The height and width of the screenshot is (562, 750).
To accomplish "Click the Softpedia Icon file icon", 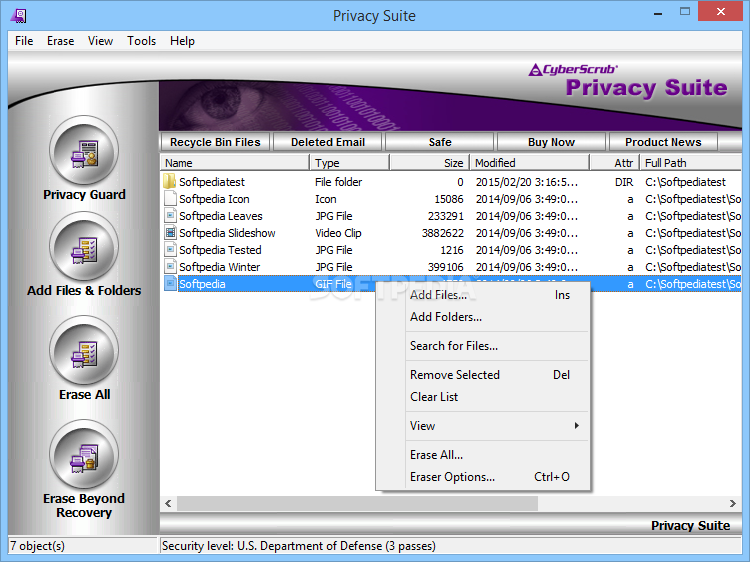I will 169,198.
